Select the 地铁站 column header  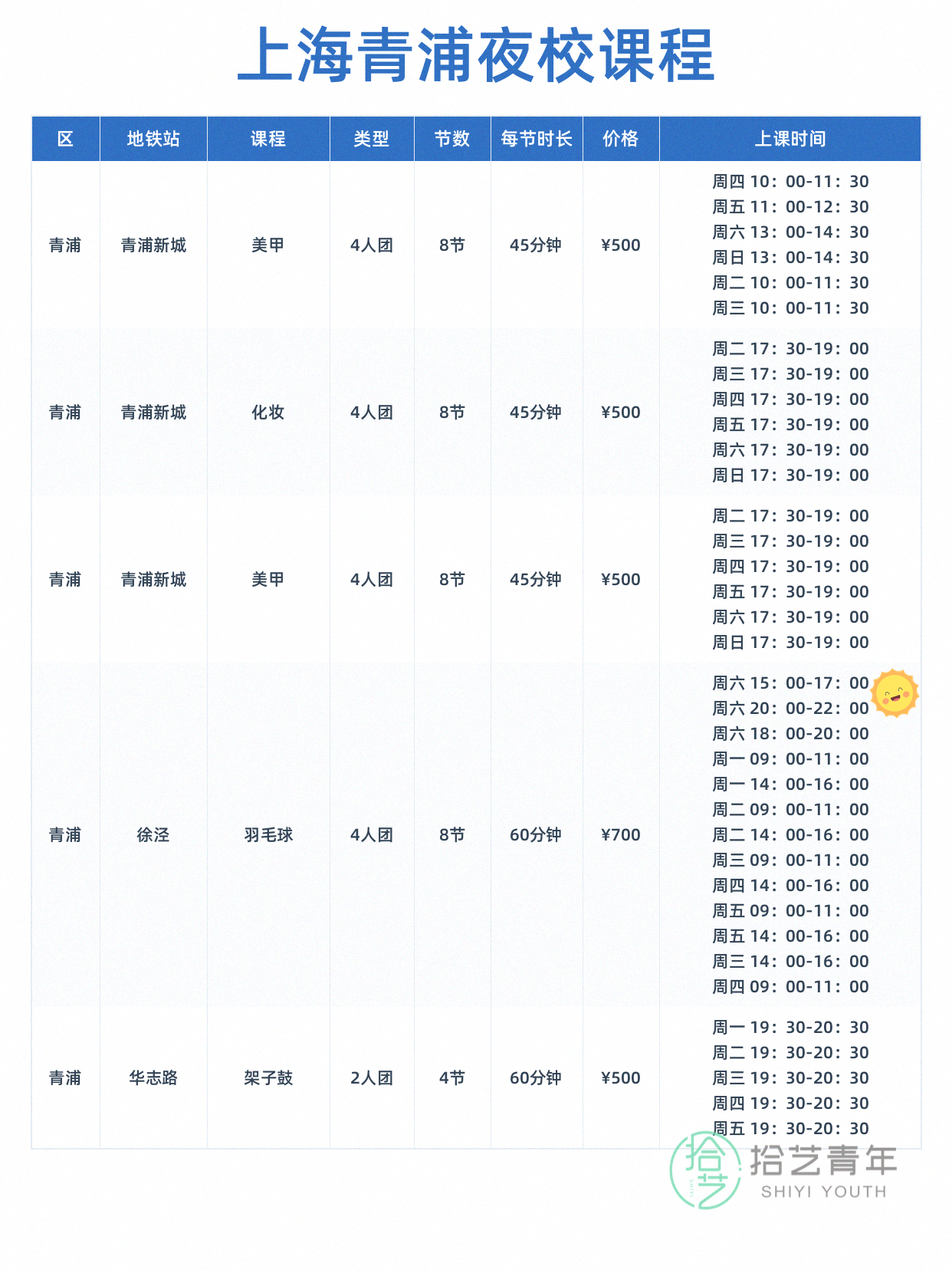pos(153,139)
